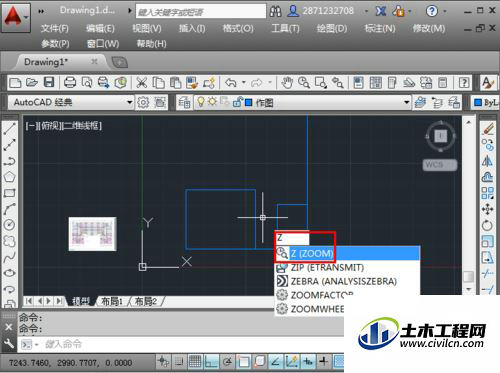Viewport: 500px width, 373px height.
Task: Select the Array modify tool
Action: click(488, 193)
